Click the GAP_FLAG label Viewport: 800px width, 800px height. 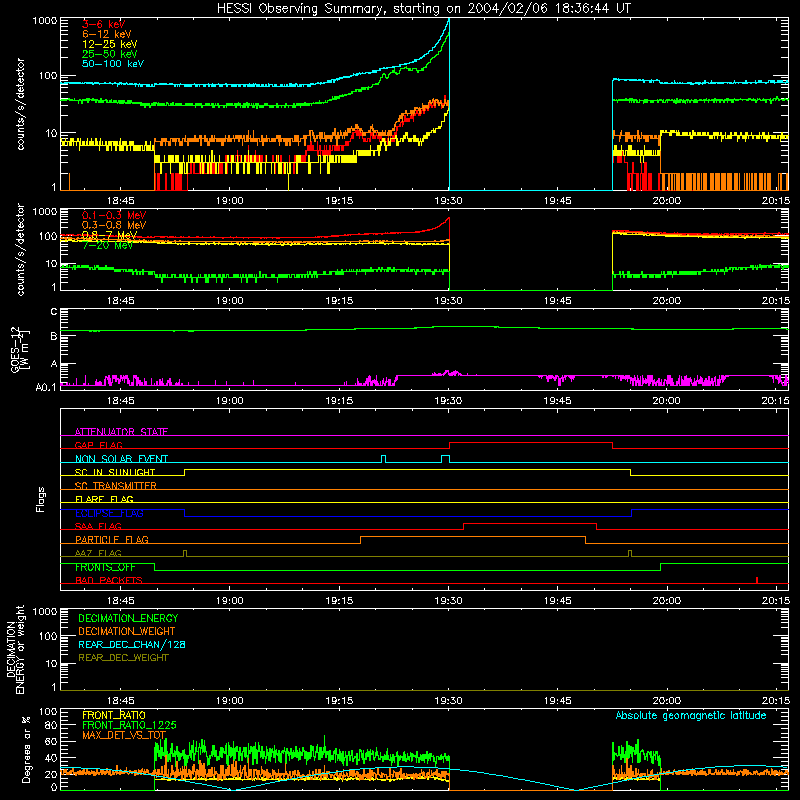[x=98, y=445]
